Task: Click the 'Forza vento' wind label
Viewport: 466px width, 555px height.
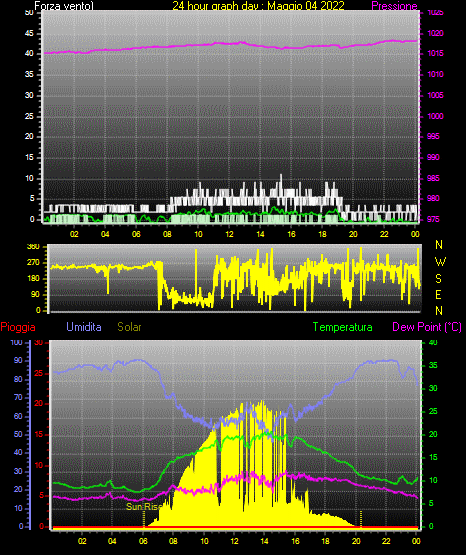Action: click(x=64, y=6)
